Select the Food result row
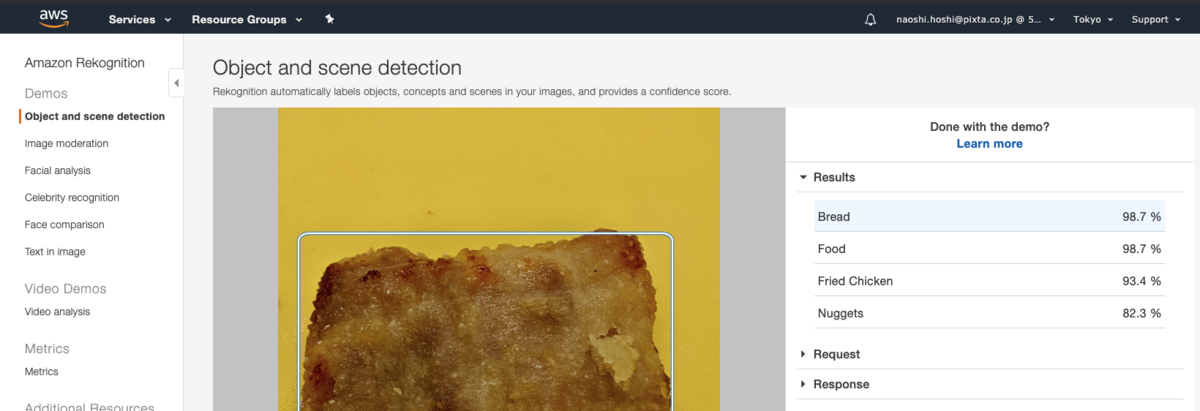Image resolution: width=1200 pixels, height=411 pixels. (989, 248)
